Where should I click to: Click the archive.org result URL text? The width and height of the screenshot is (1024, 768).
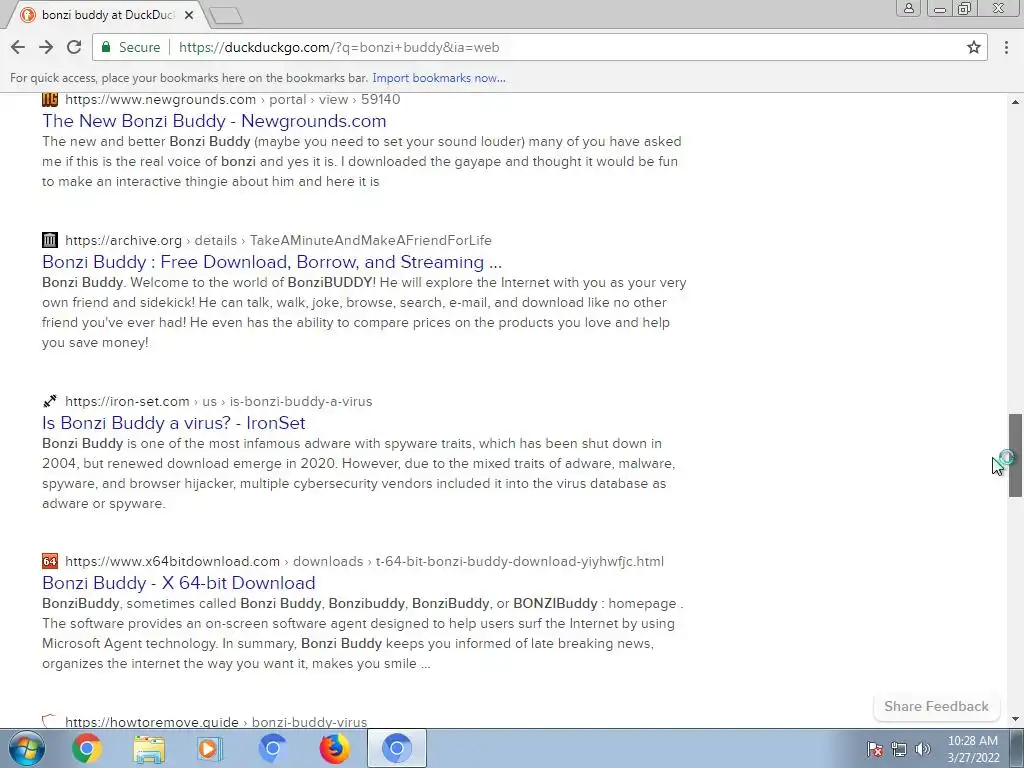(x=278, y=240)
